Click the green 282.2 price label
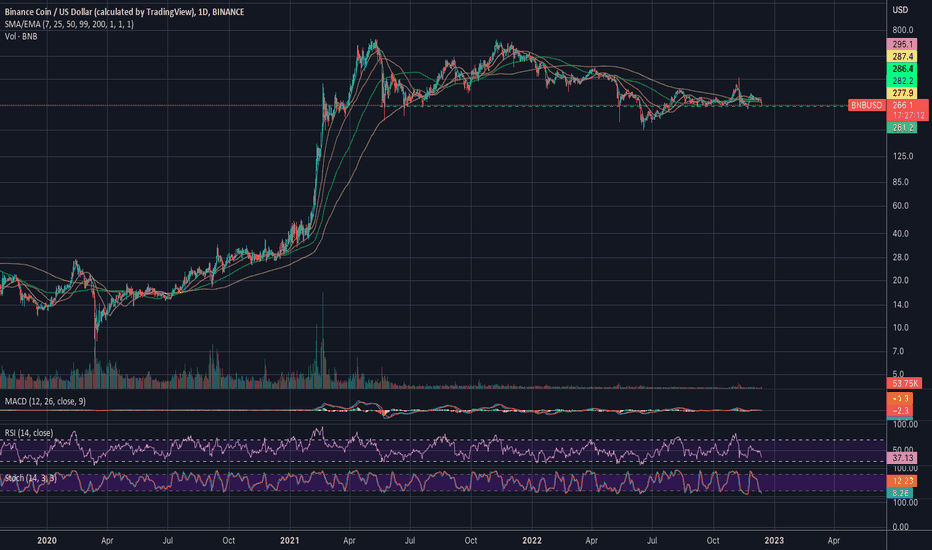The width and height of the screenshot is (932, 550). pyautogui.click(x=902, y=81)
